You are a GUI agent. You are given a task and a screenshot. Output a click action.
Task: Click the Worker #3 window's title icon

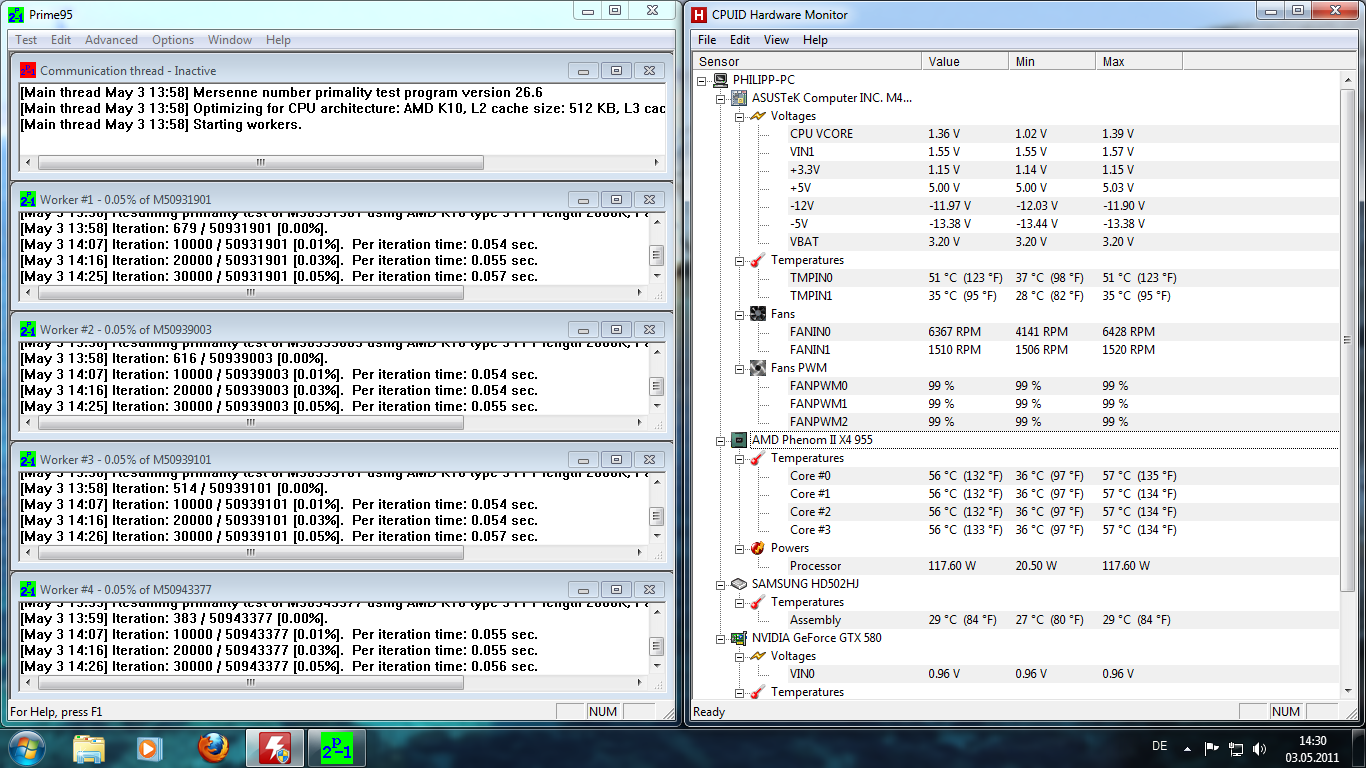(28, 460)
